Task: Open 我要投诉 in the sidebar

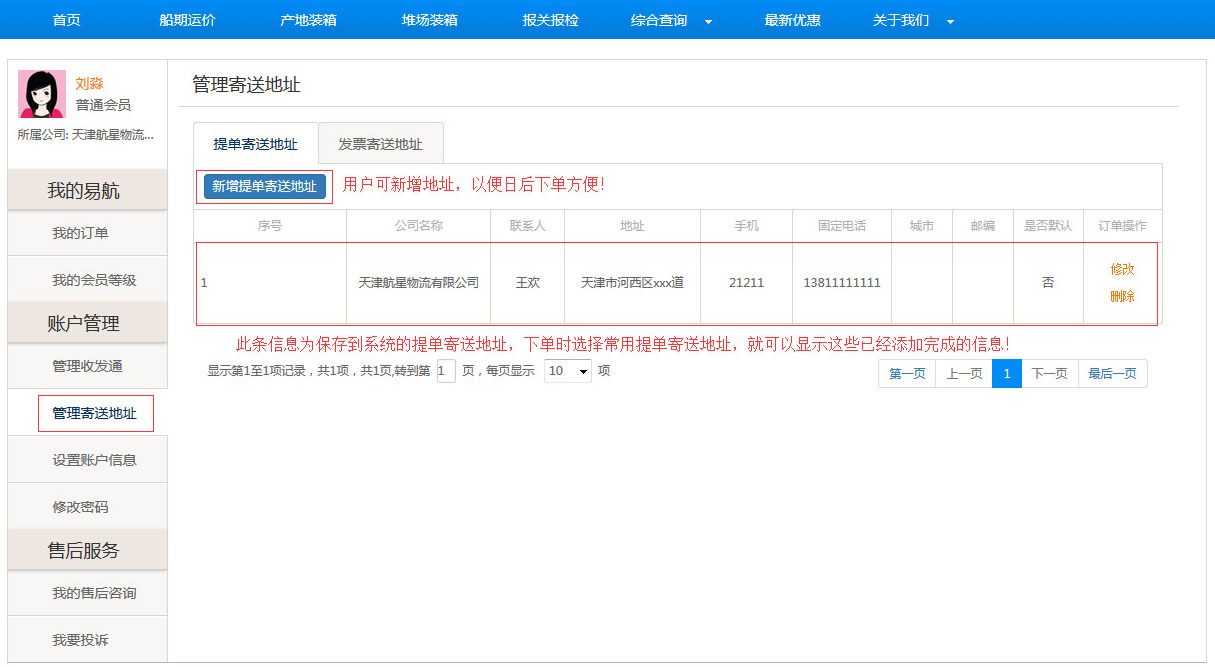Action: point(80,640)
